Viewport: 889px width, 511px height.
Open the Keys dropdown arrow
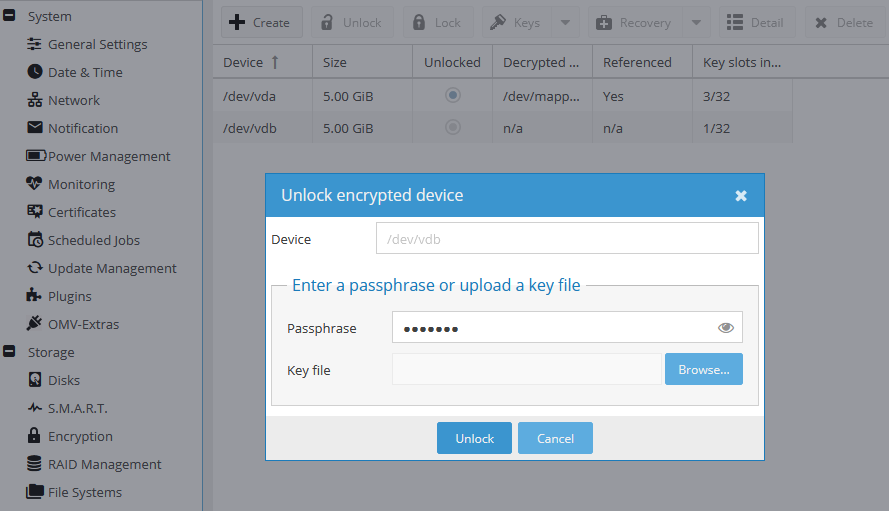(x=564, y=23)
